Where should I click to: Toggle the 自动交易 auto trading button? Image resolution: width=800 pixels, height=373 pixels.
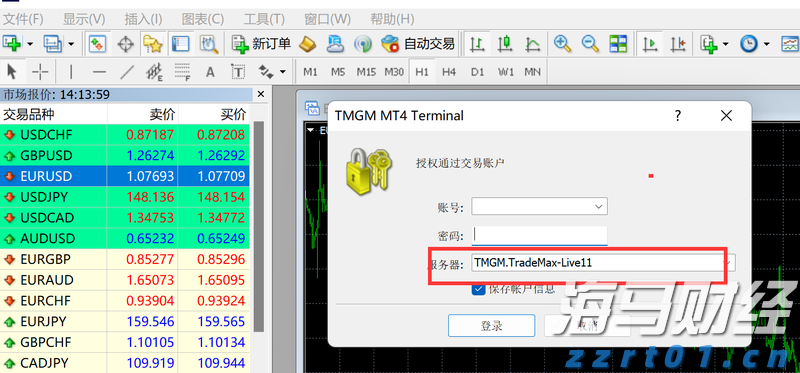pyautogui.click(x=418, y=44)
